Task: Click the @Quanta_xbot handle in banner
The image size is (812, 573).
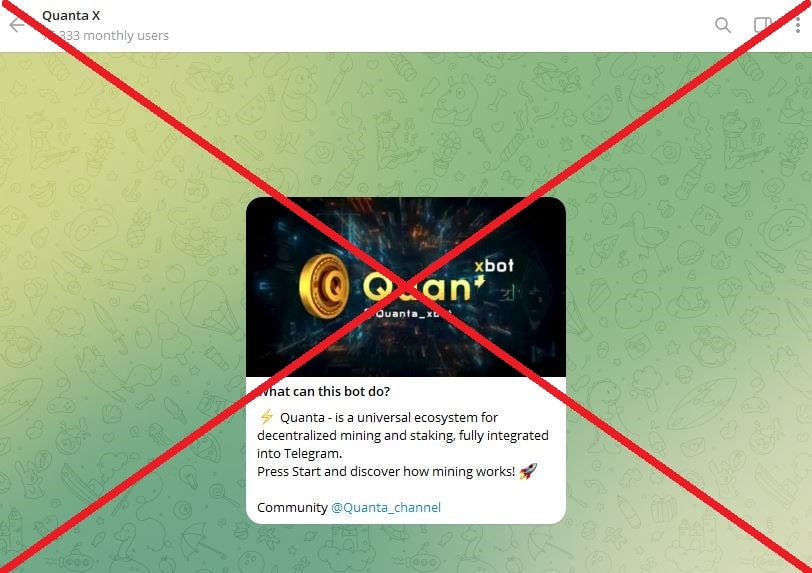Action: point(409,313)
